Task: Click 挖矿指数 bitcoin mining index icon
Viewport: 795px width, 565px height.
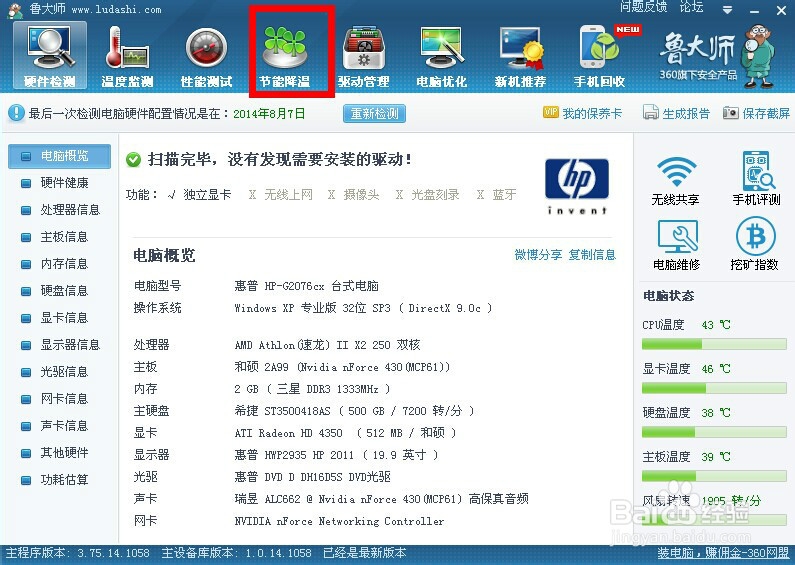Action: click(754, 244)
